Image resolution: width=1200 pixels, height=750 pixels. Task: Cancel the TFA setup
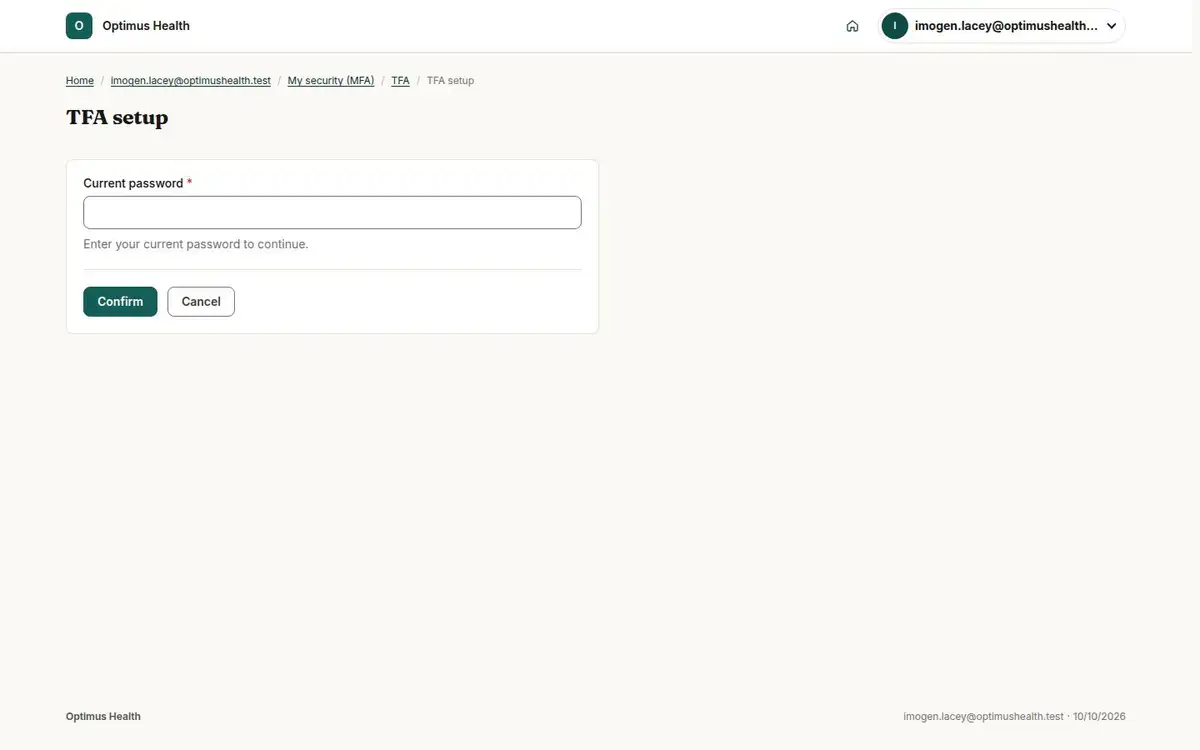click(x=201, y=302)
